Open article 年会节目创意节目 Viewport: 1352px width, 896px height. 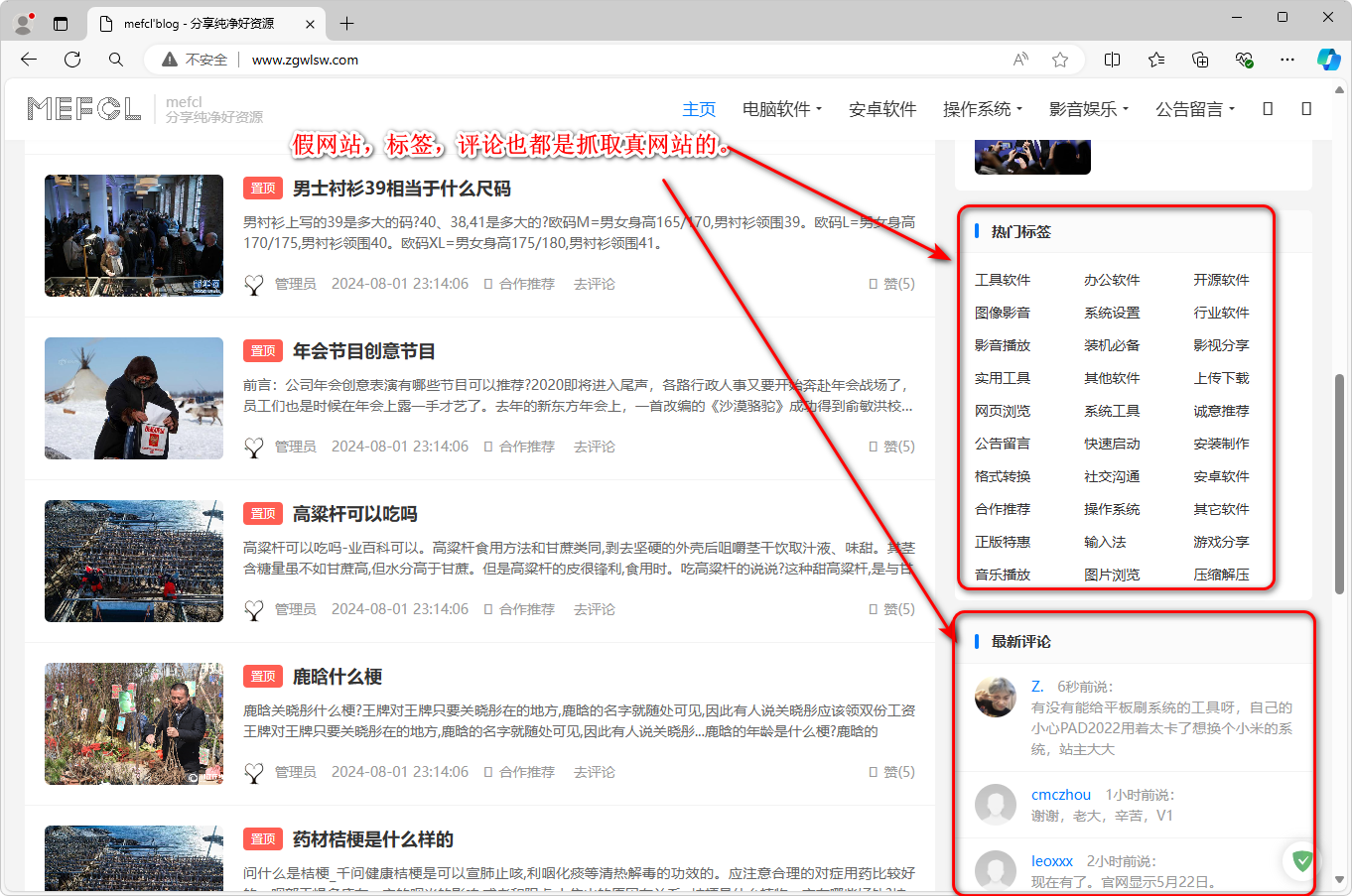tap(364, 351)
